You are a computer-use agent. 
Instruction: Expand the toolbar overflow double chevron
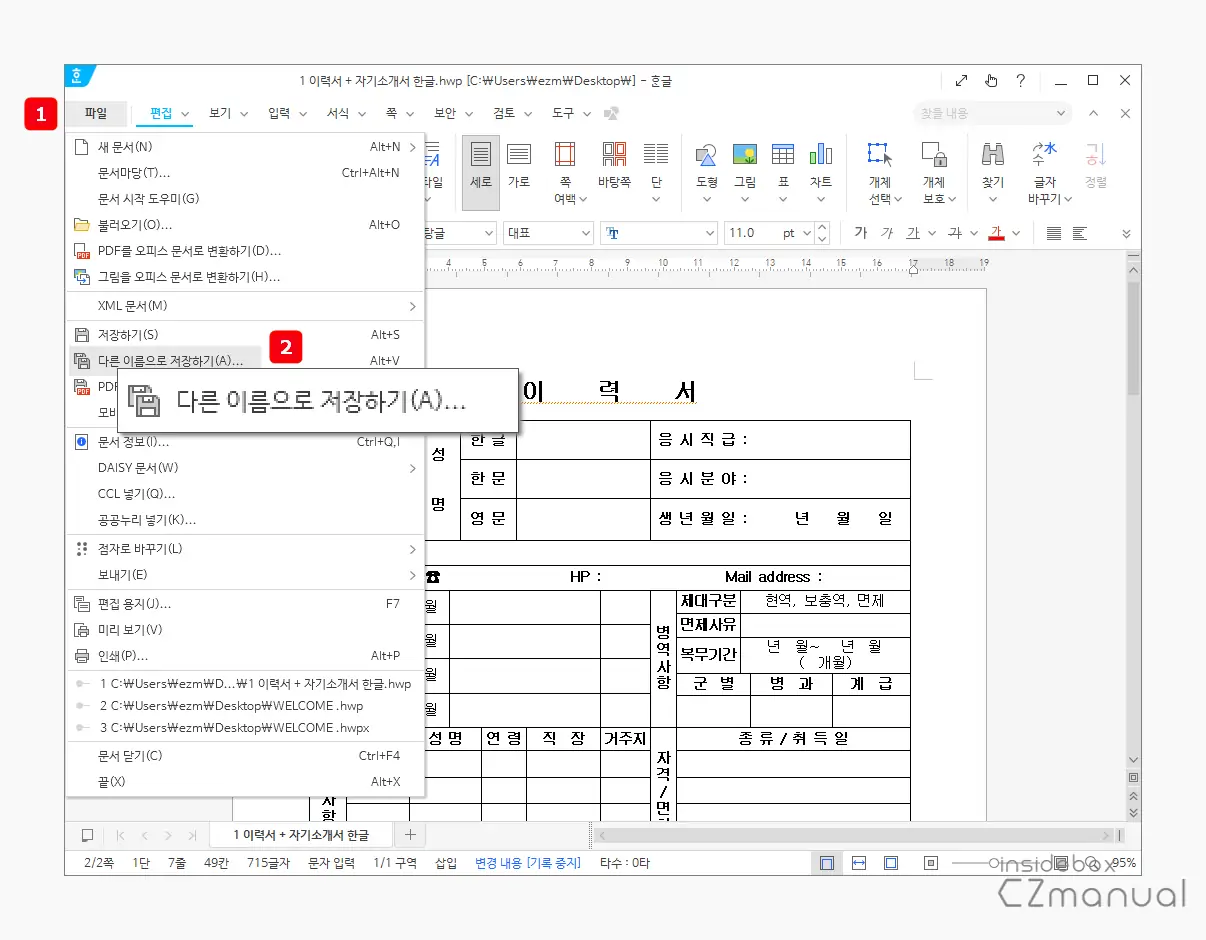[x=1126, y=233]
